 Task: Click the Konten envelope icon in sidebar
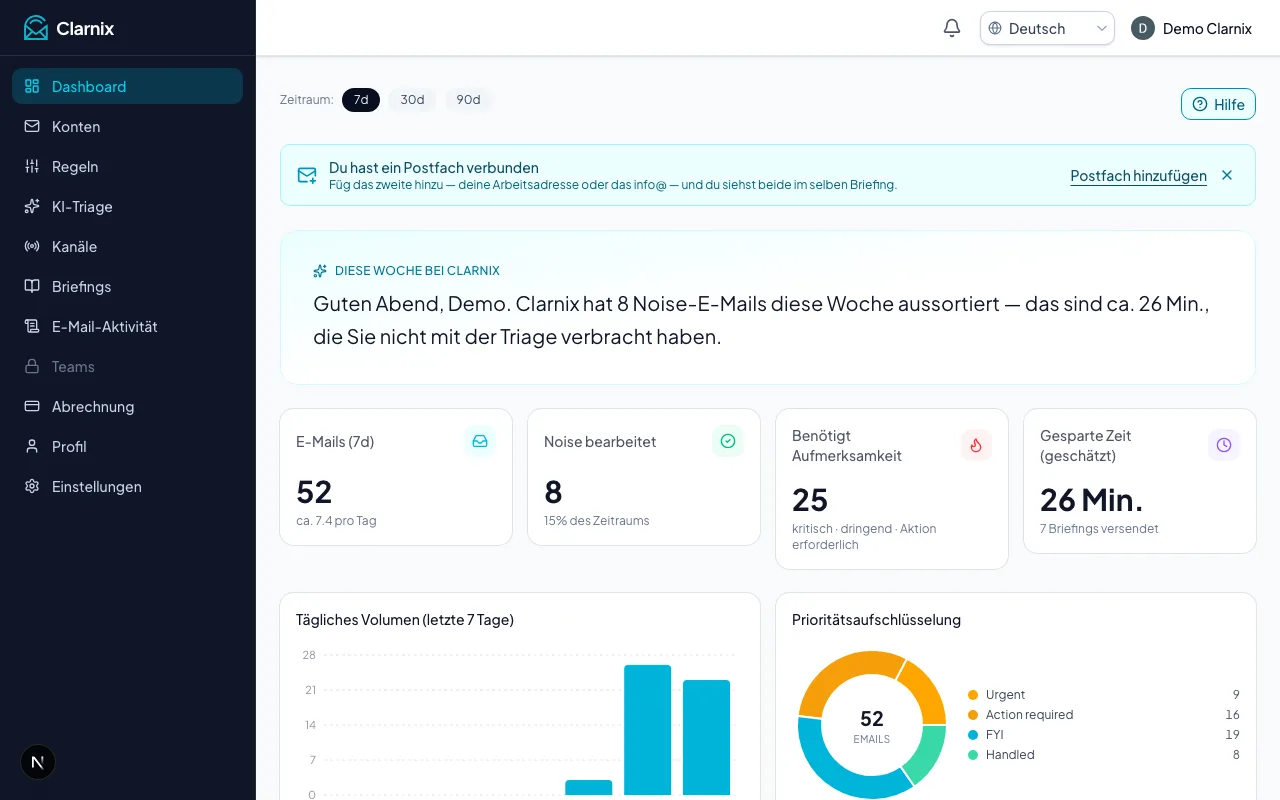tap(32, 126)
